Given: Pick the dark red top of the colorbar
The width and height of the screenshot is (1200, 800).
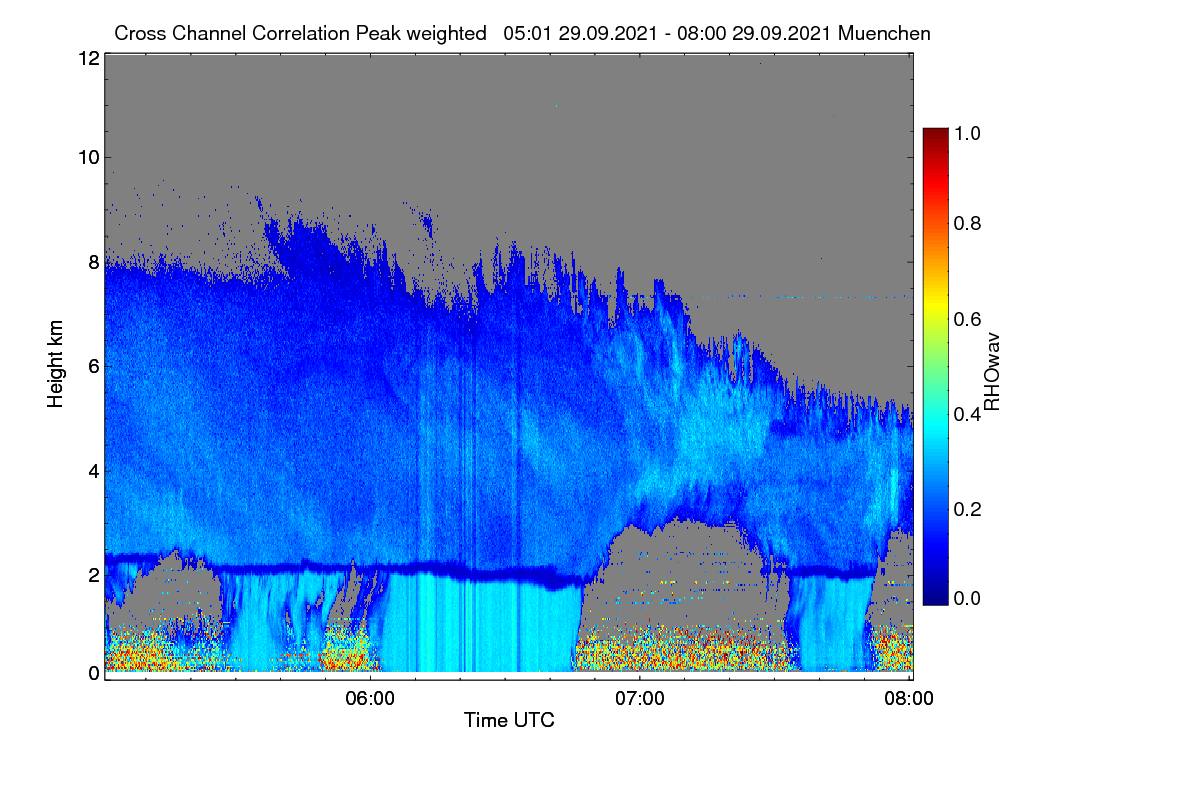Looking at the screenshot, I should click(x=935, y=135).
